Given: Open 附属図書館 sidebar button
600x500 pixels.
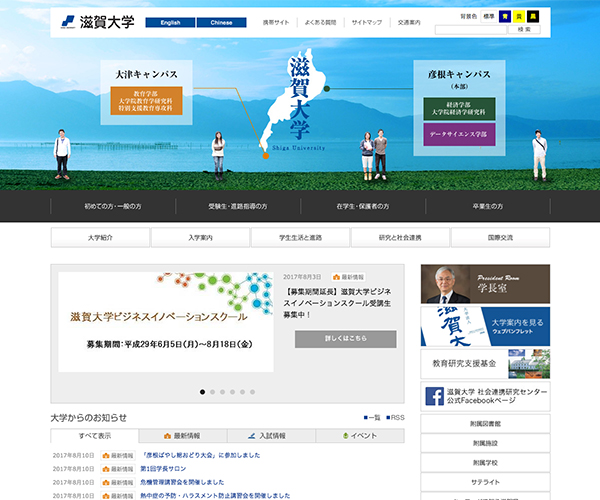Looking at the screenshot, I should point(485,424).
